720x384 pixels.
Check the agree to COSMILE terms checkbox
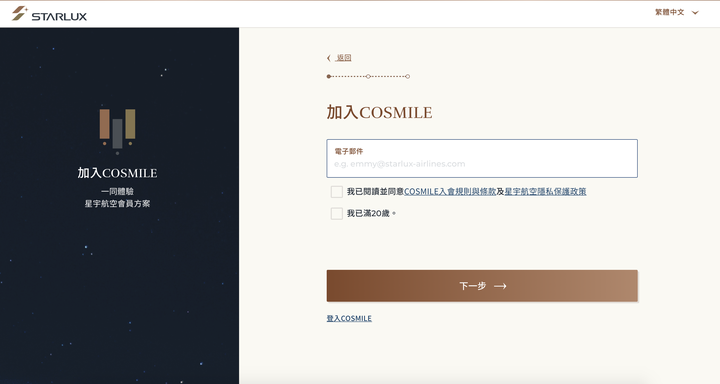(337, 192)
